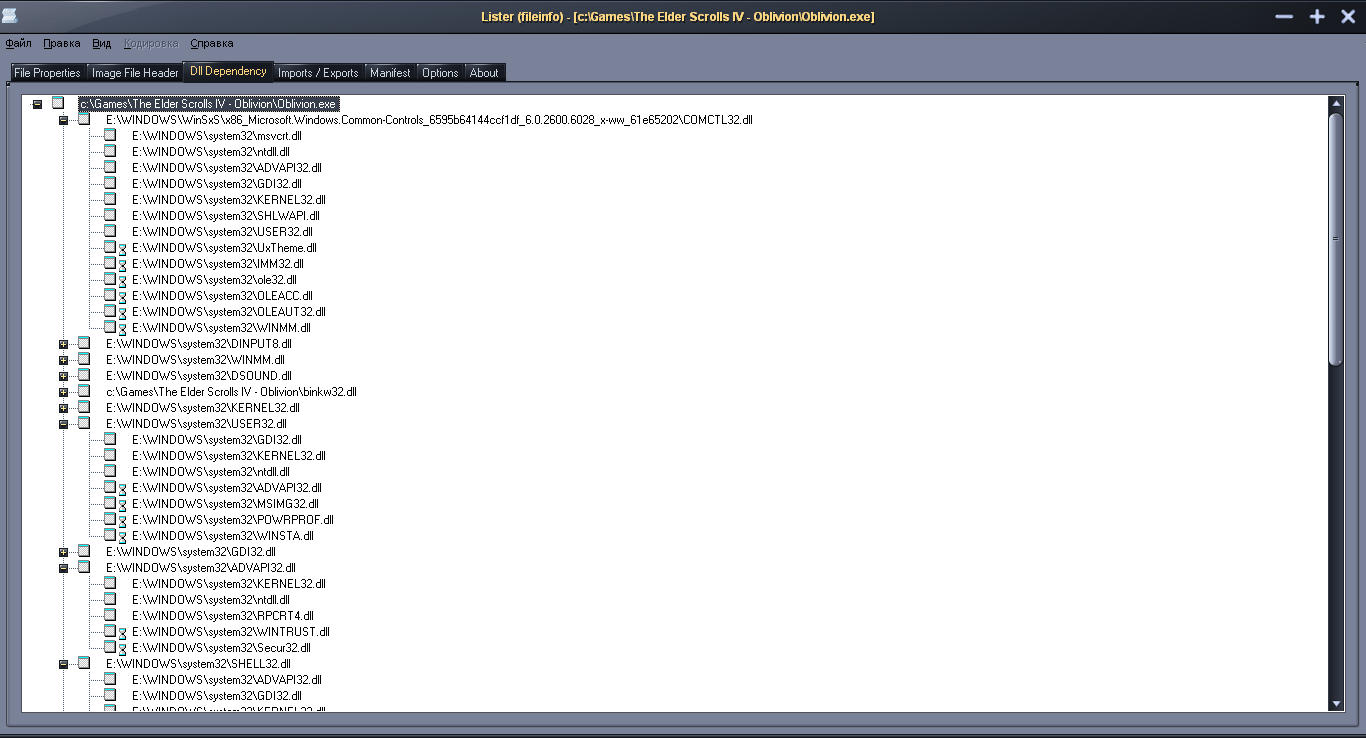Collapse the SHELL32.dll branch
The image size is (1366, 738).
pyautogui.click(x=63, y=663)
